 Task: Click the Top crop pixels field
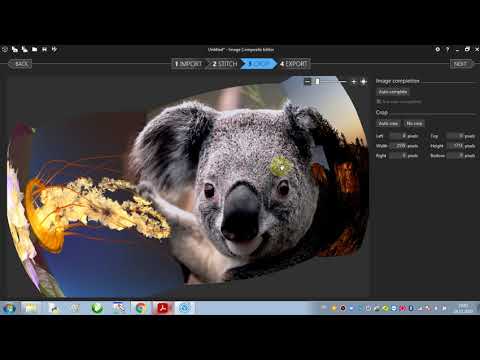pyautogui.click(x=455, y=136)
